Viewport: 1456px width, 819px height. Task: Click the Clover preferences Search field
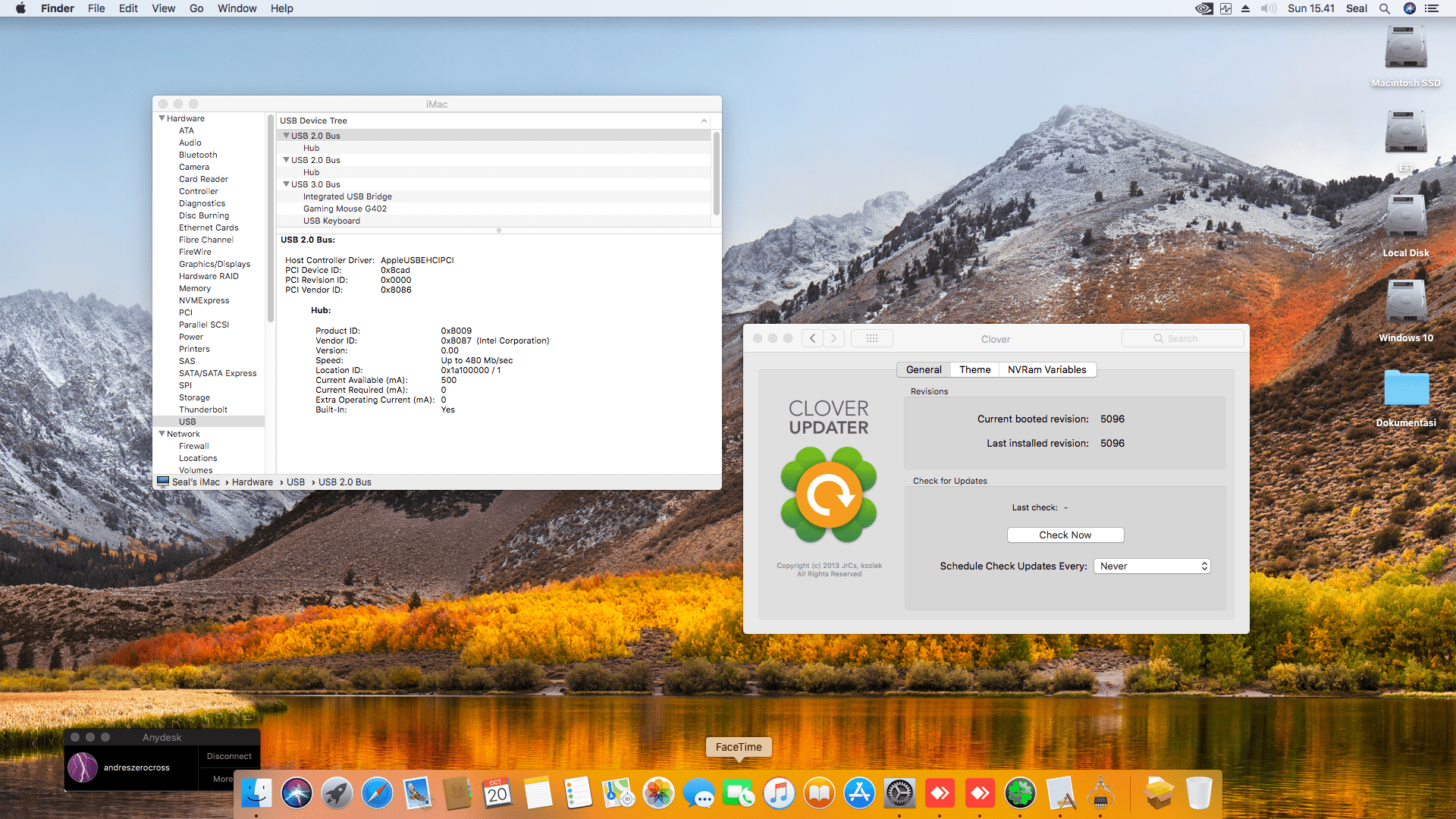point(1183,339)
